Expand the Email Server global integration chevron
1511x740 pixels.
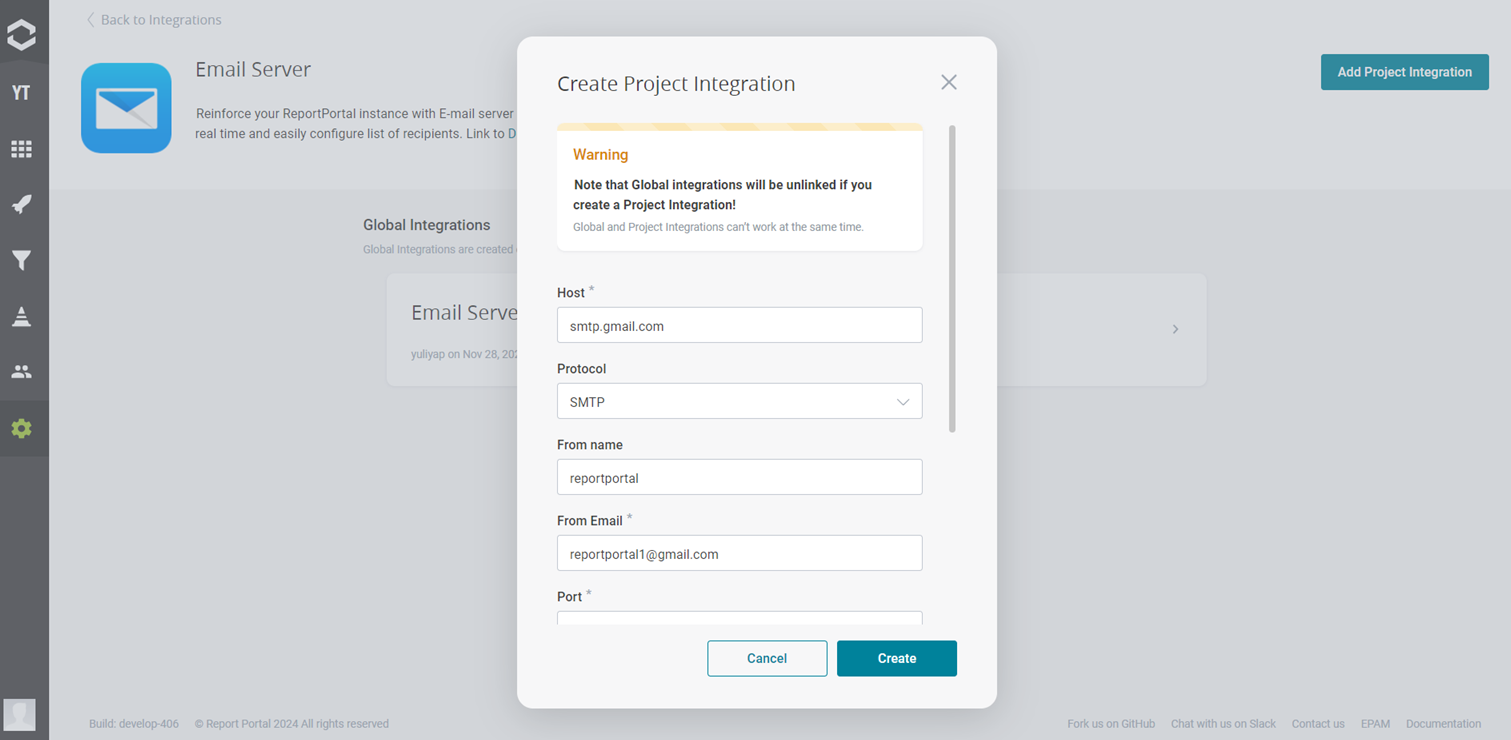click(x=1175, y=328)
